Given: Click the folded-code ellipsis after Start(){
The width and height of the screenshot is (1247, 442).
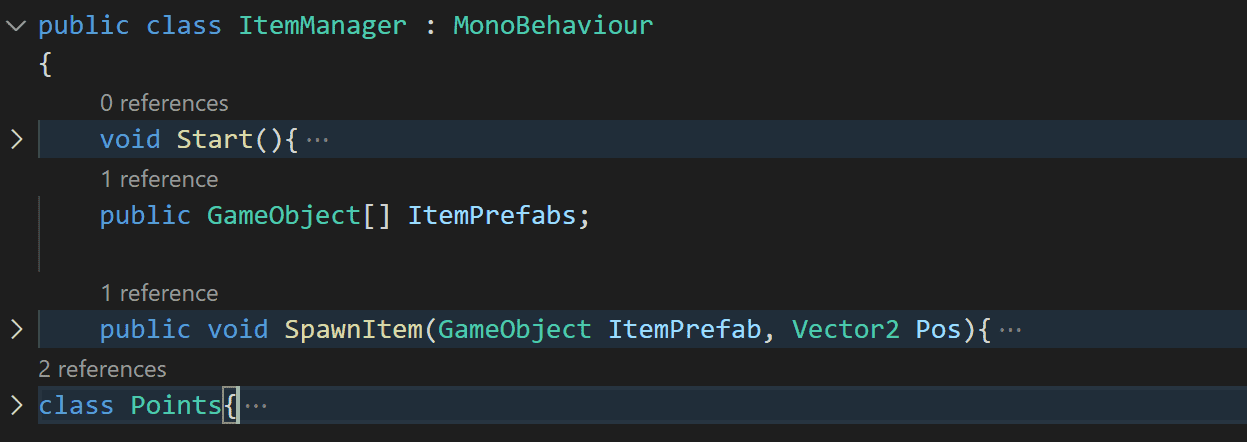Looking at the screenshot, I should pos(317,140).
